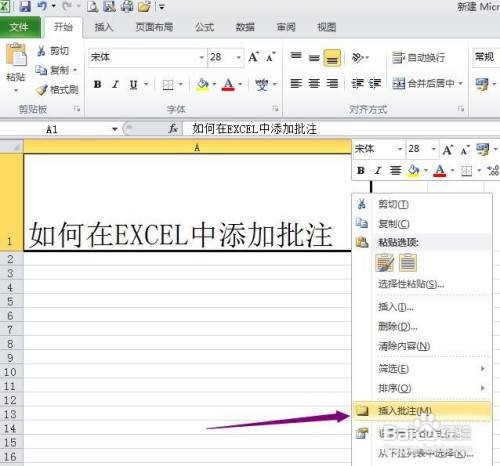Switch to Page Layout (页面布局) tab
This screenshot has height=466, width=500.
154,27
